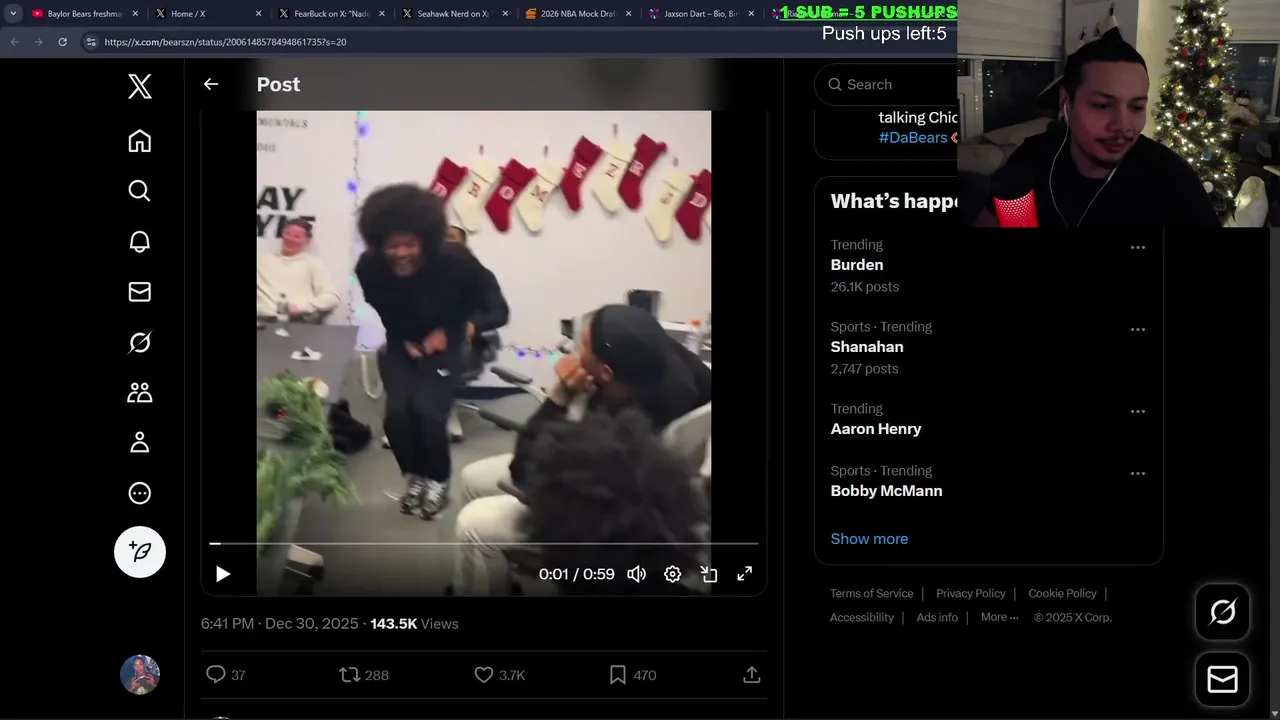Go back with the Post arrow
The height and width of the screenshot is (720, 1280).
211,84
